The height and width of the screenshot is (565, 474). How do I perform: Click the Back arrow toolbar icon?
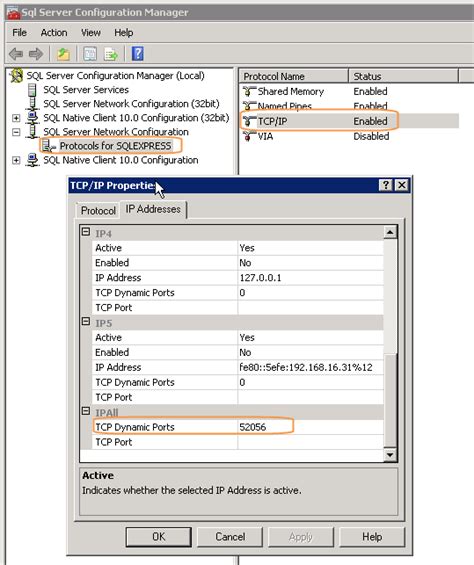tap(16, 54)
